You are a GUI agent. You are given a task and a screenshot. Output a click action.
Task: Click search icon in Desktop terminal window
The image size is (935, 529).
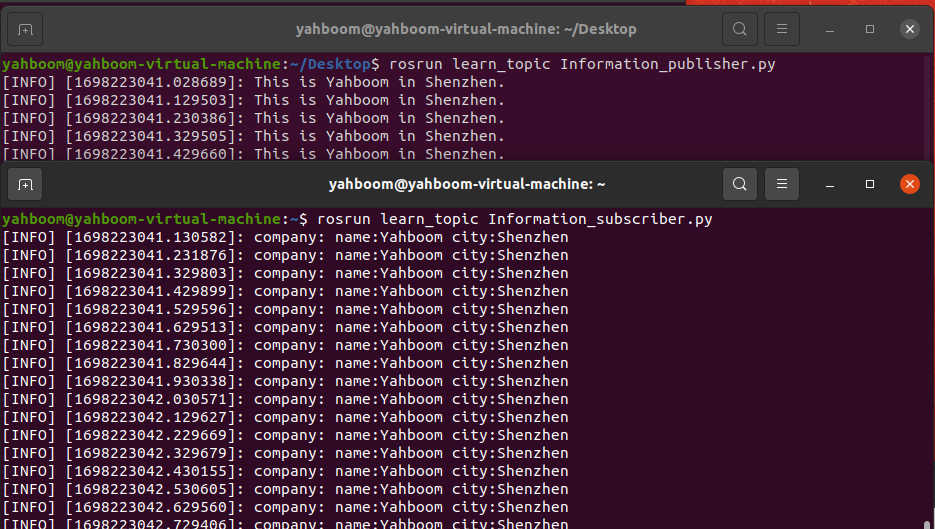click(x=739, y=29)
